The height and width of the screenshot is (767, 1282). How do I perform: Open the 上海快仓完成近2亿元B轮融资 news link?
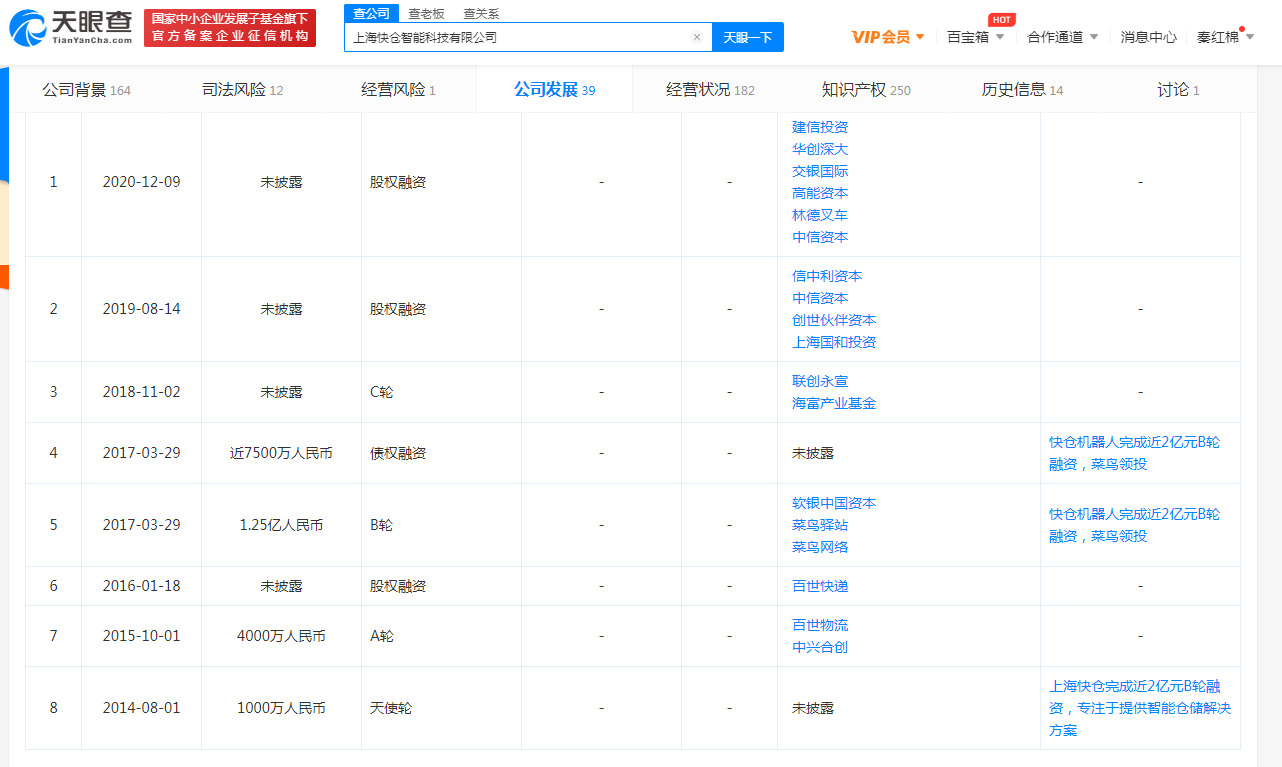point(1140,708)
